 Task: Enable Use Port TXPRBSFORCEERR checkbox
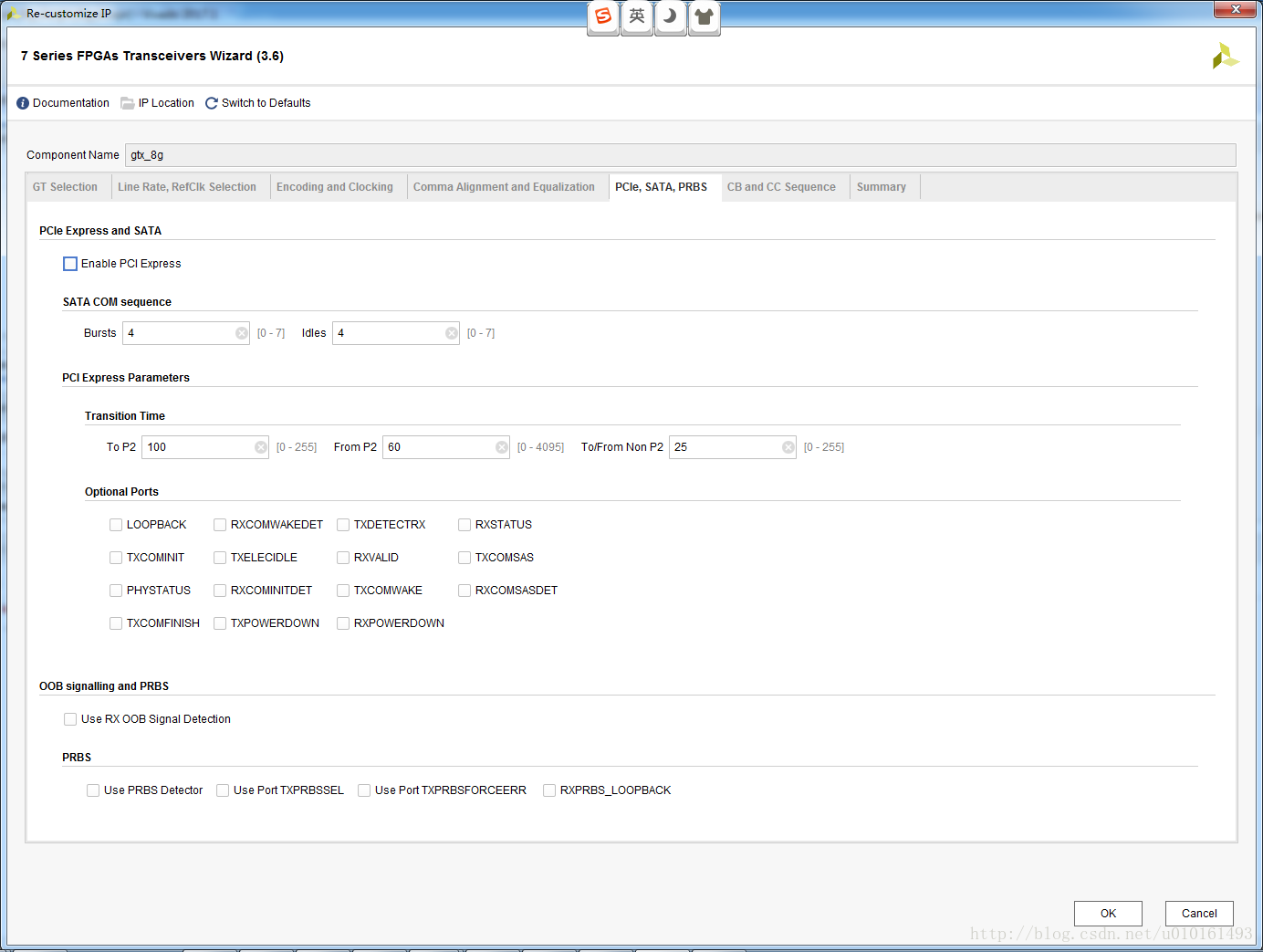tap(364, 790)
